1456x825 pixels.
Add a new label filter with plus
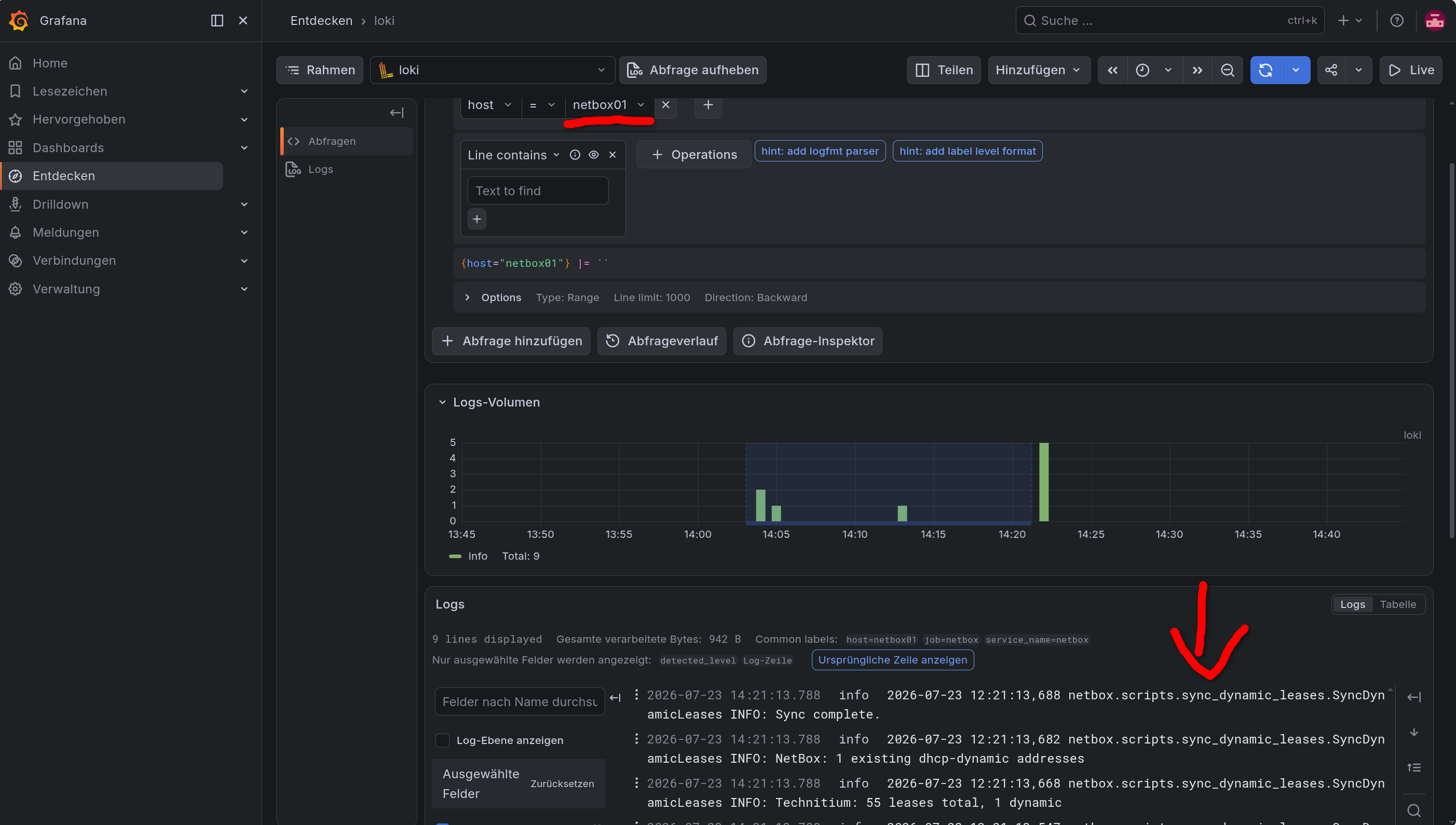708,105
